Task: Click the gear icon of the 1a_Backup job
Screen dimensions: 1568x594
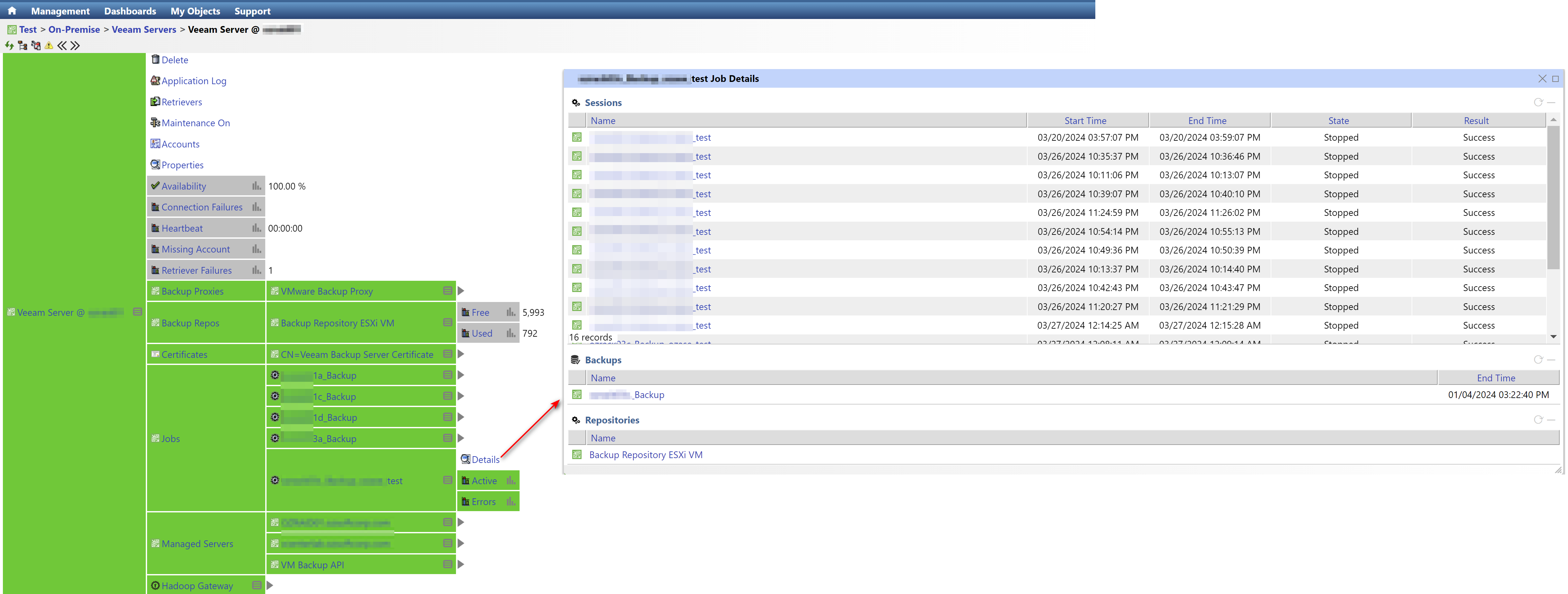Action: (x=275, y=375)
